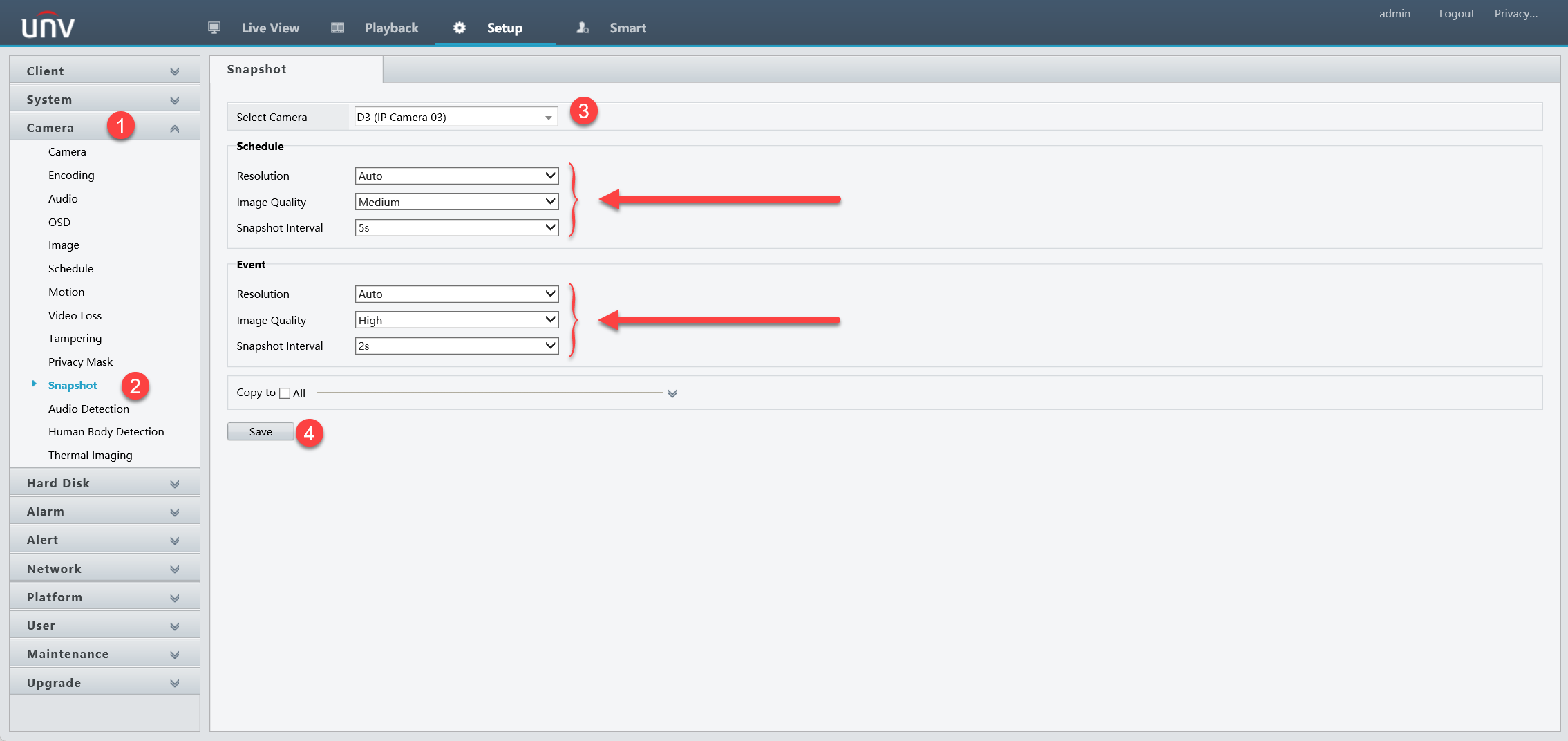Click the UNV logo
Screen dimensions: 1568x741
[x=48, y=26]
